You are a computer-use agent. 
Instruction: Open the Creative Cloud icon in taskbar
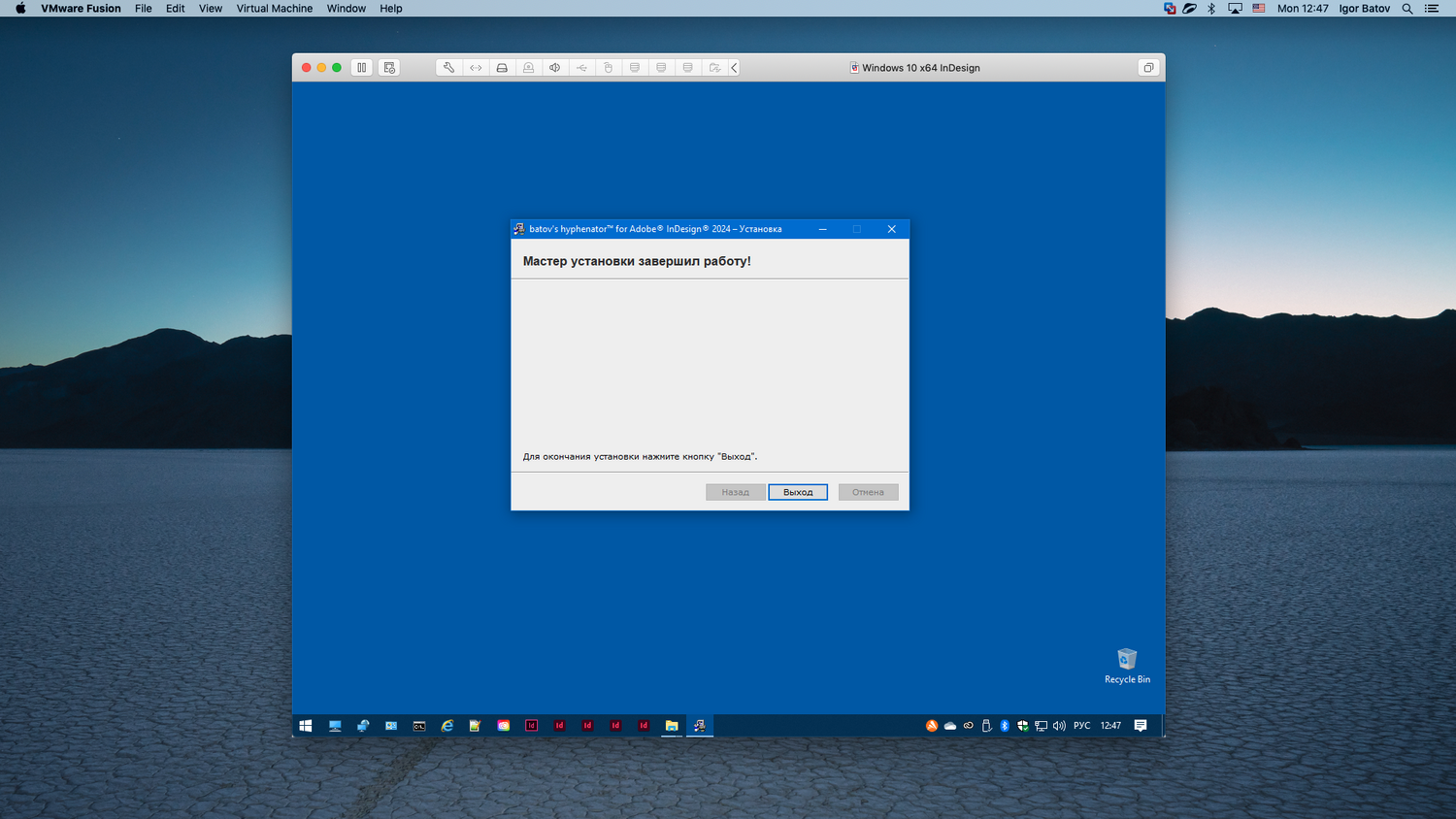click(x=504, y=726)
